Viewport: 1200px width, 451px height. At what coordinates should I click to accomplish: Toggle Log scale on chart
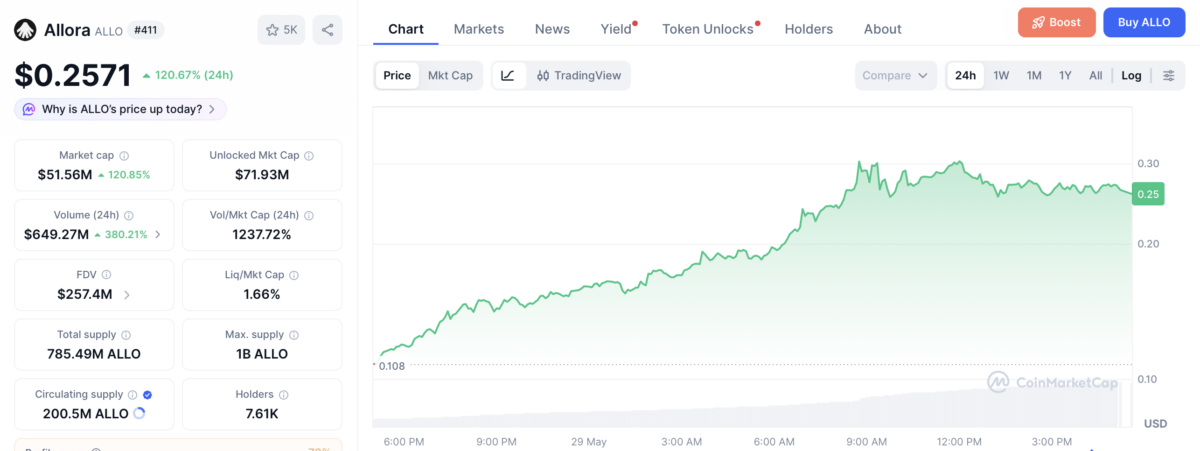(x=1131, y=75)
